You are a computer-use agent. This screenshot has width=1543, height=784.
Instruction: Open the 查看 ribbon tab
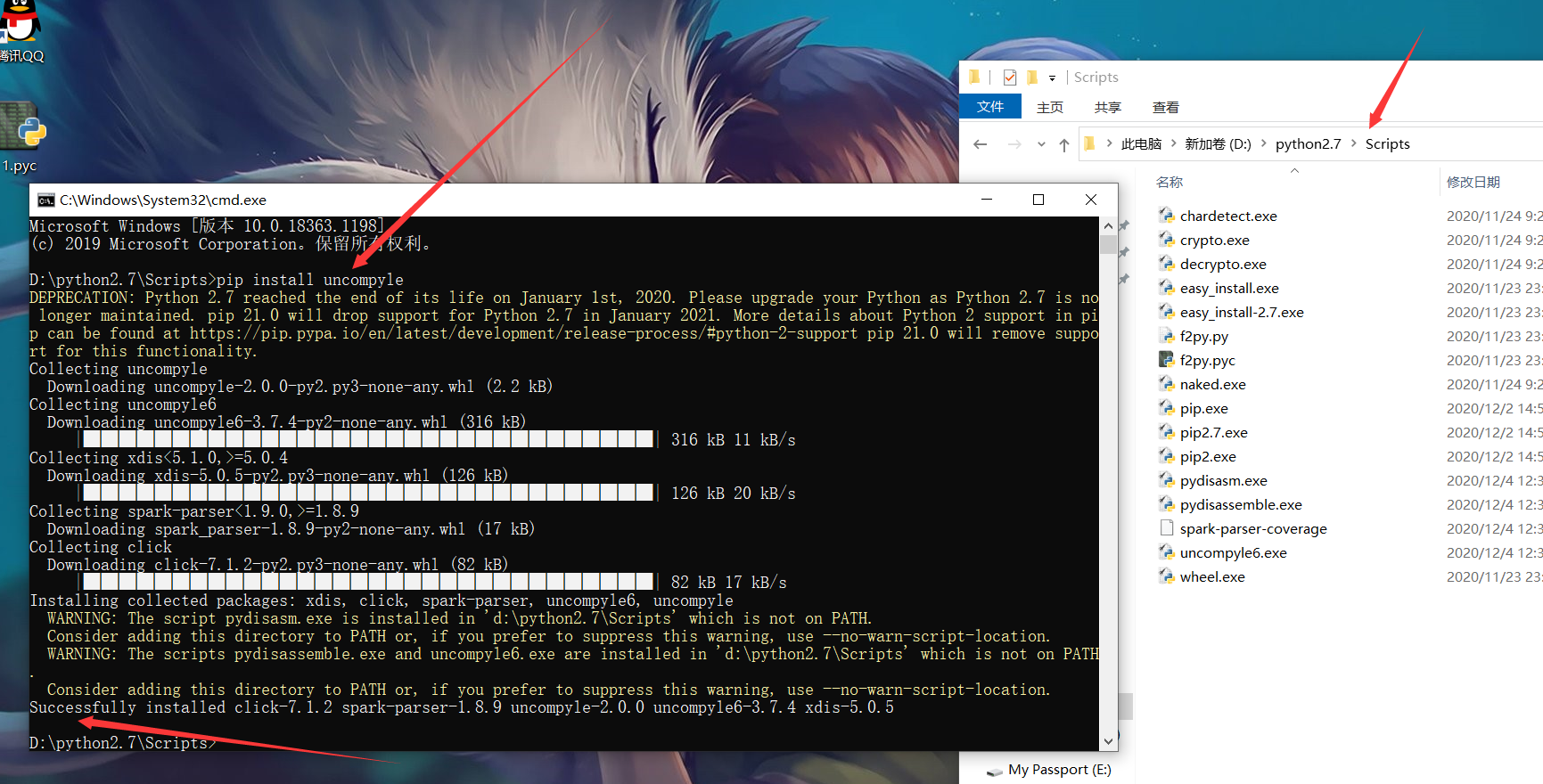(x=1166, y=107)
